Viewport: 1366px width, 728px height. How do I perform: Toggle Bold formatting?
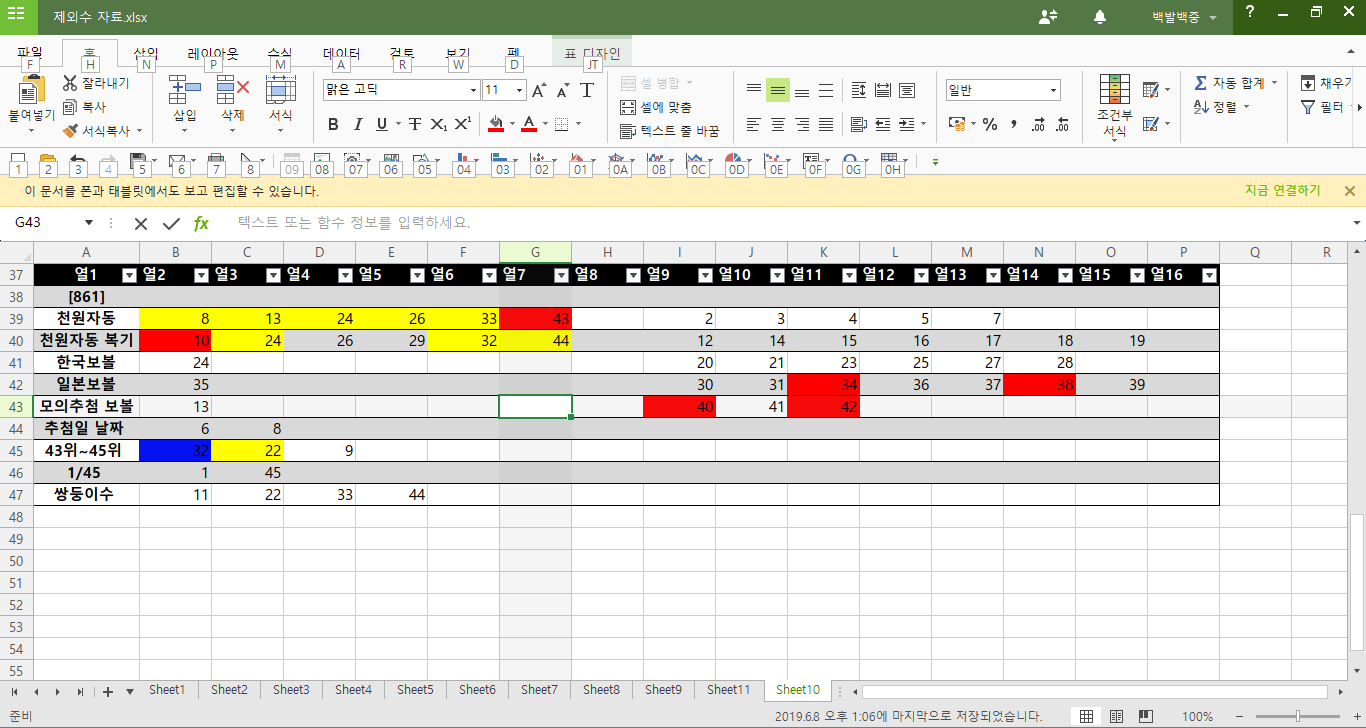coord(333,124)
